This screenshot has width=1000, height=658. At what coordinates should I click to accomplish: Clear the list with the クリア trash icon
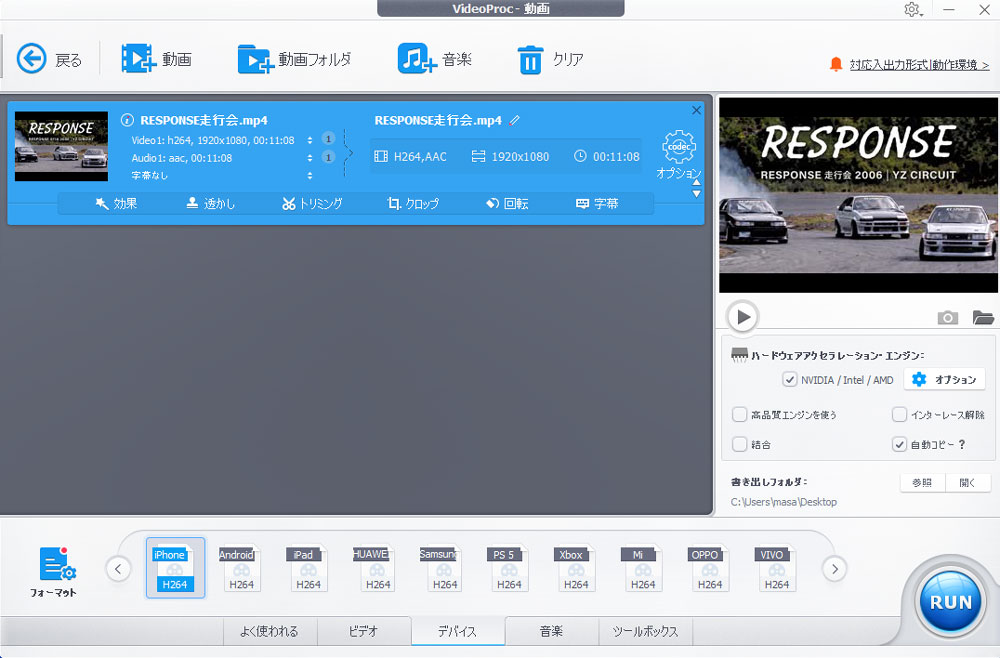(530, 59)
